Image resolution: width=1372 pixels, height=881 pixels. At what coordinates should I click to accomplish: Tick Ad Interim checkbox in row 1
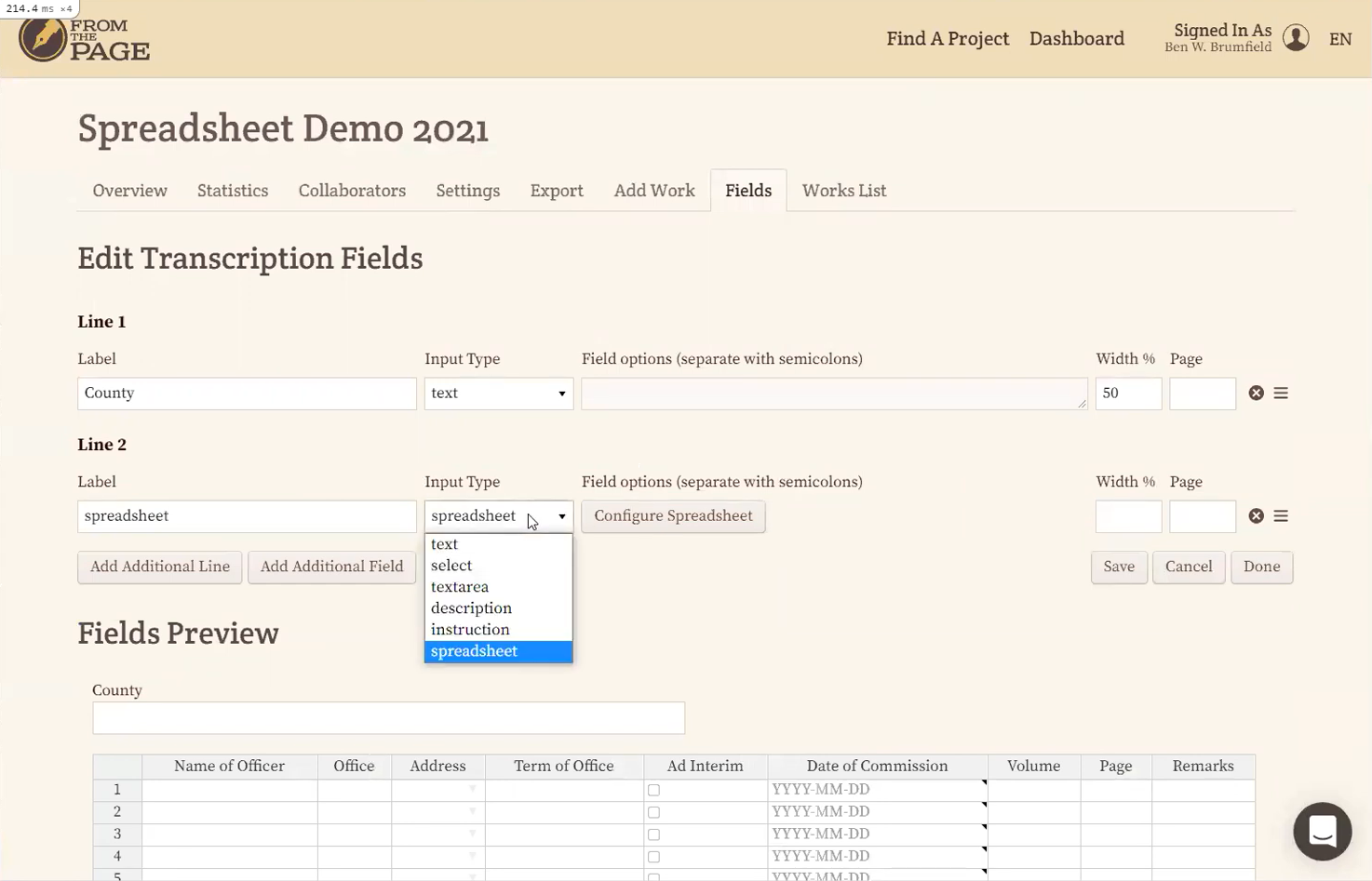(x=653, y=790)
